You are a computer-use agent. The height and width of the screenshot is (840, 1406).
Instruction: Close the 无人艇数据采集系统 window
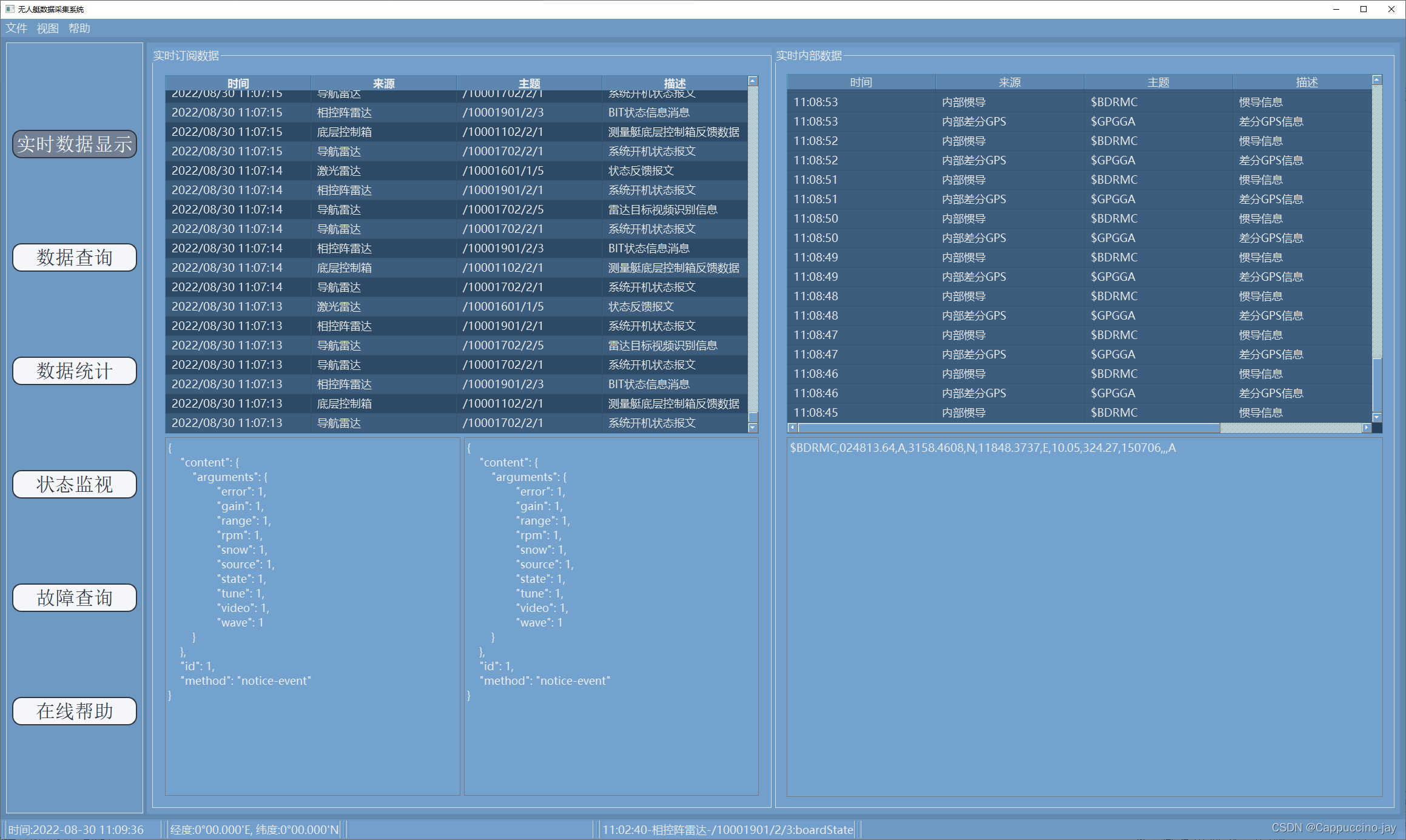pyautogui.click(x=1391, y=9)
